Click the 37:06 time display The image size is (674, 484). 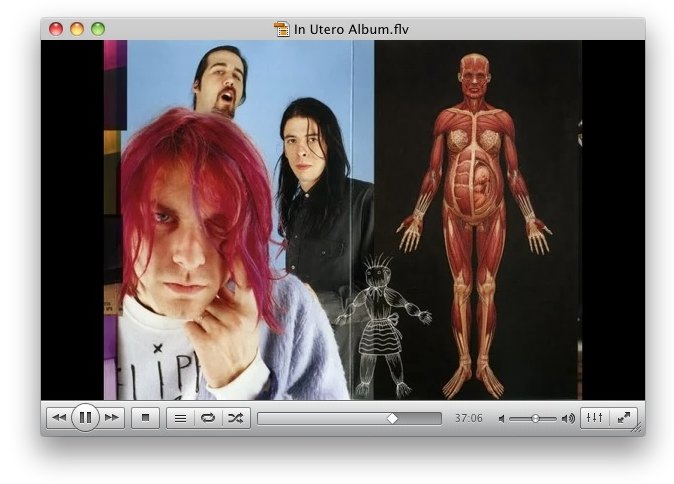coord(469,418)
